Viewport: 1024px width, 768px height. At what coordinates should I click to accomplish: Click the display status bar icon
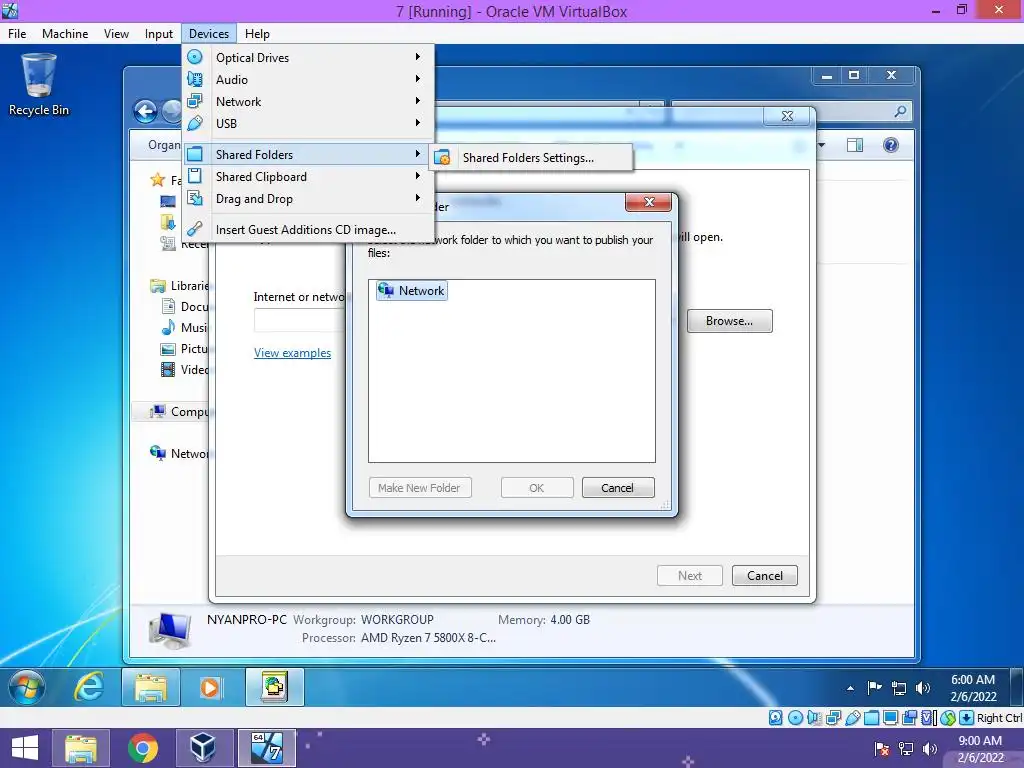pyautogui.click(x=890, y=718)
